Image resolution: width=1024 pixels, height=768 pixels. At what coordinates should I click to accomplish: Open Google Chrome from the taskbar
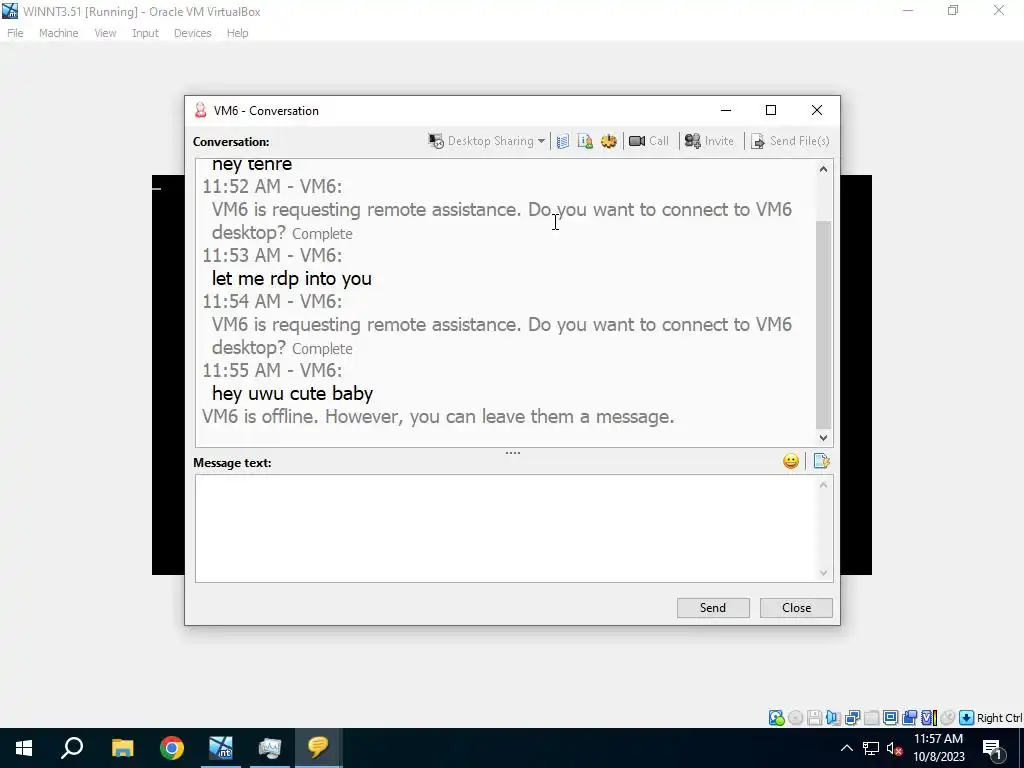171,748
